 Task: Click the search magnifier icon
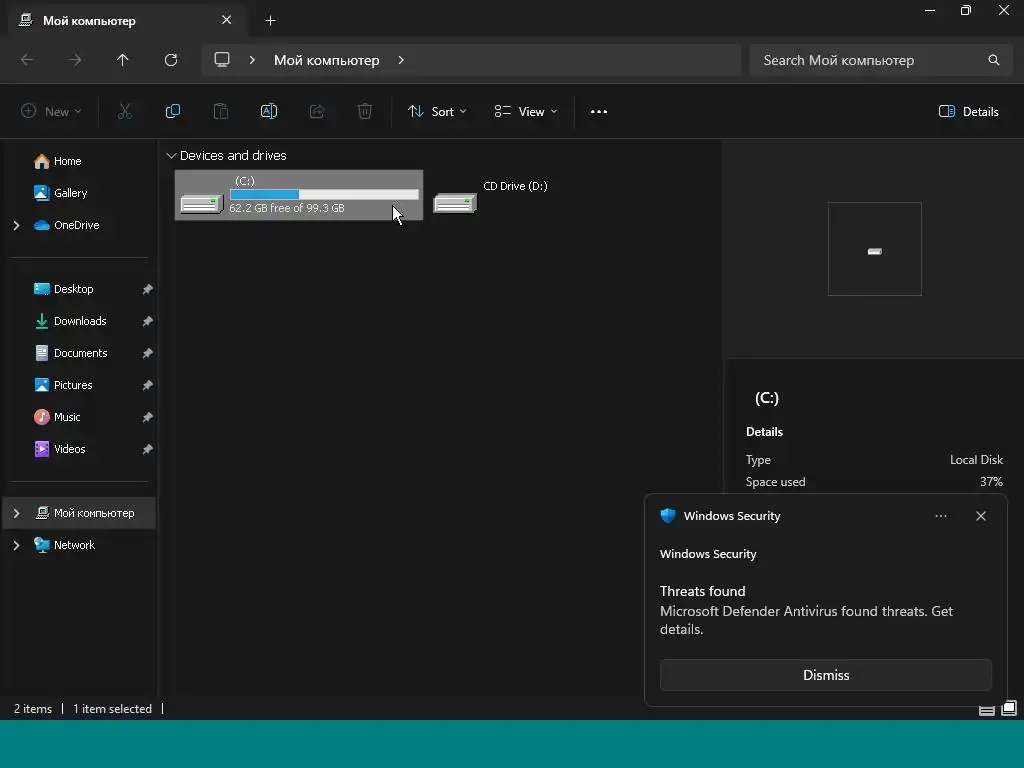coord(994,60)
